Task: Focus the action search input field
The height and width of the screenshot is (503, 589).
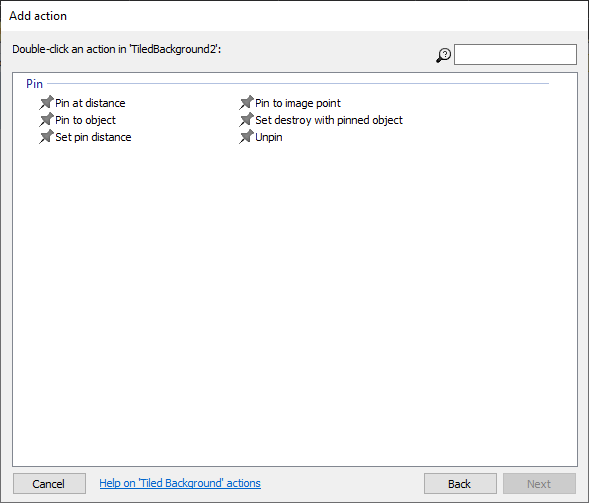Action: [x=515, y=54]
